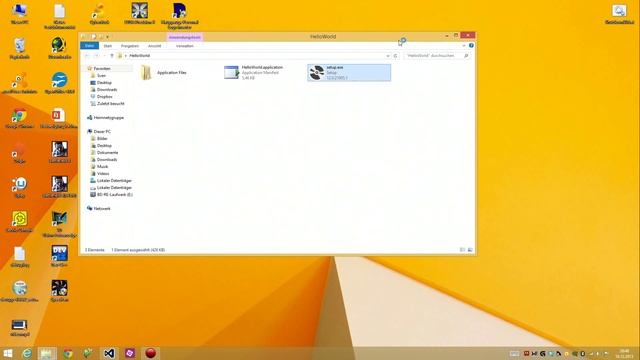Click the HelloWorld address bar path
640x360 pixels.
[140, 56]
